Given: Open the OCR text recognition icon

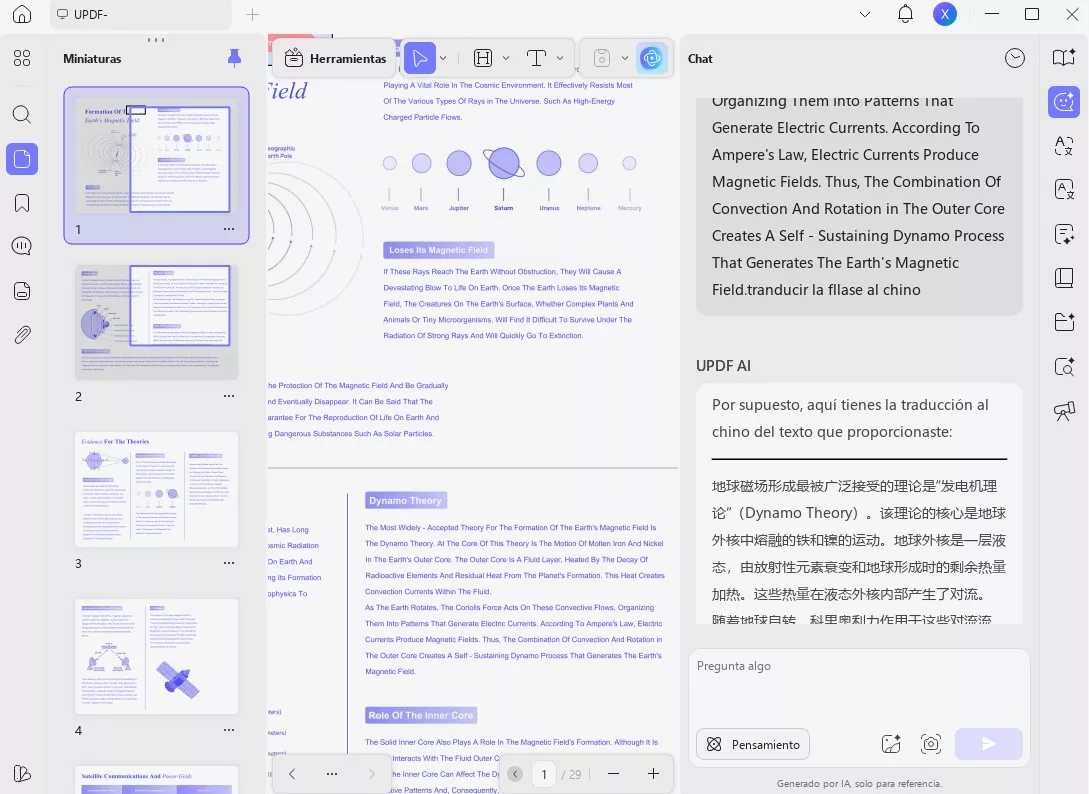Looking at the screenshot, I should [x=1064, y=190].
